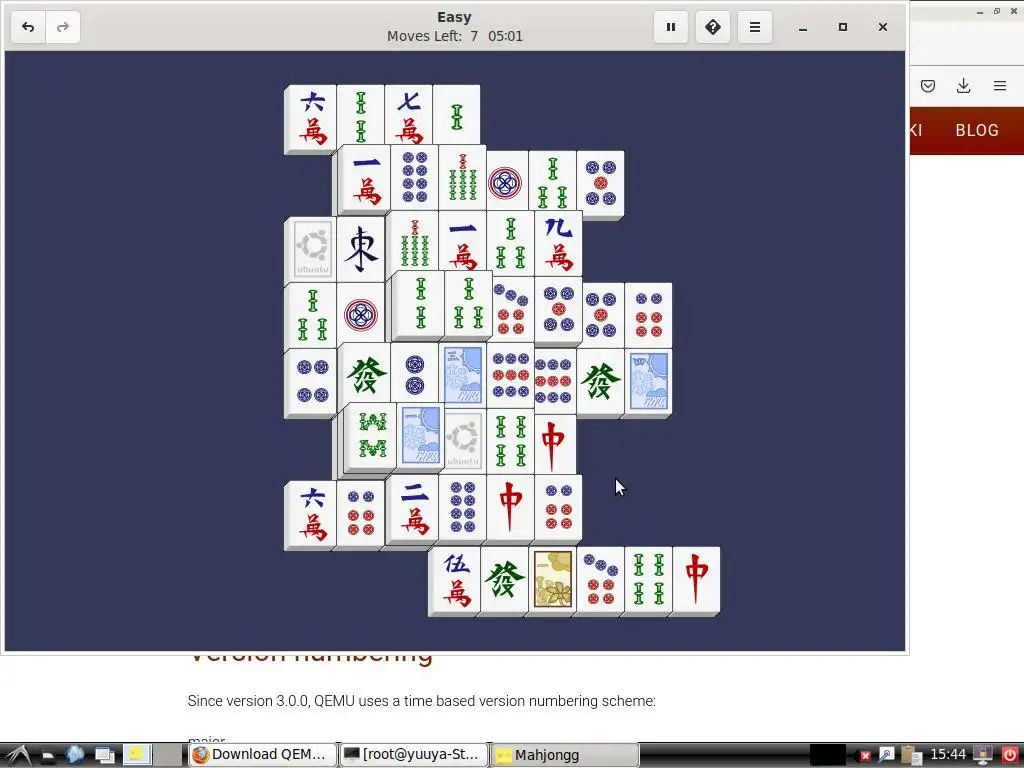
Task: Maximize the Mahjongg window
Action: [x=842, y=27]
